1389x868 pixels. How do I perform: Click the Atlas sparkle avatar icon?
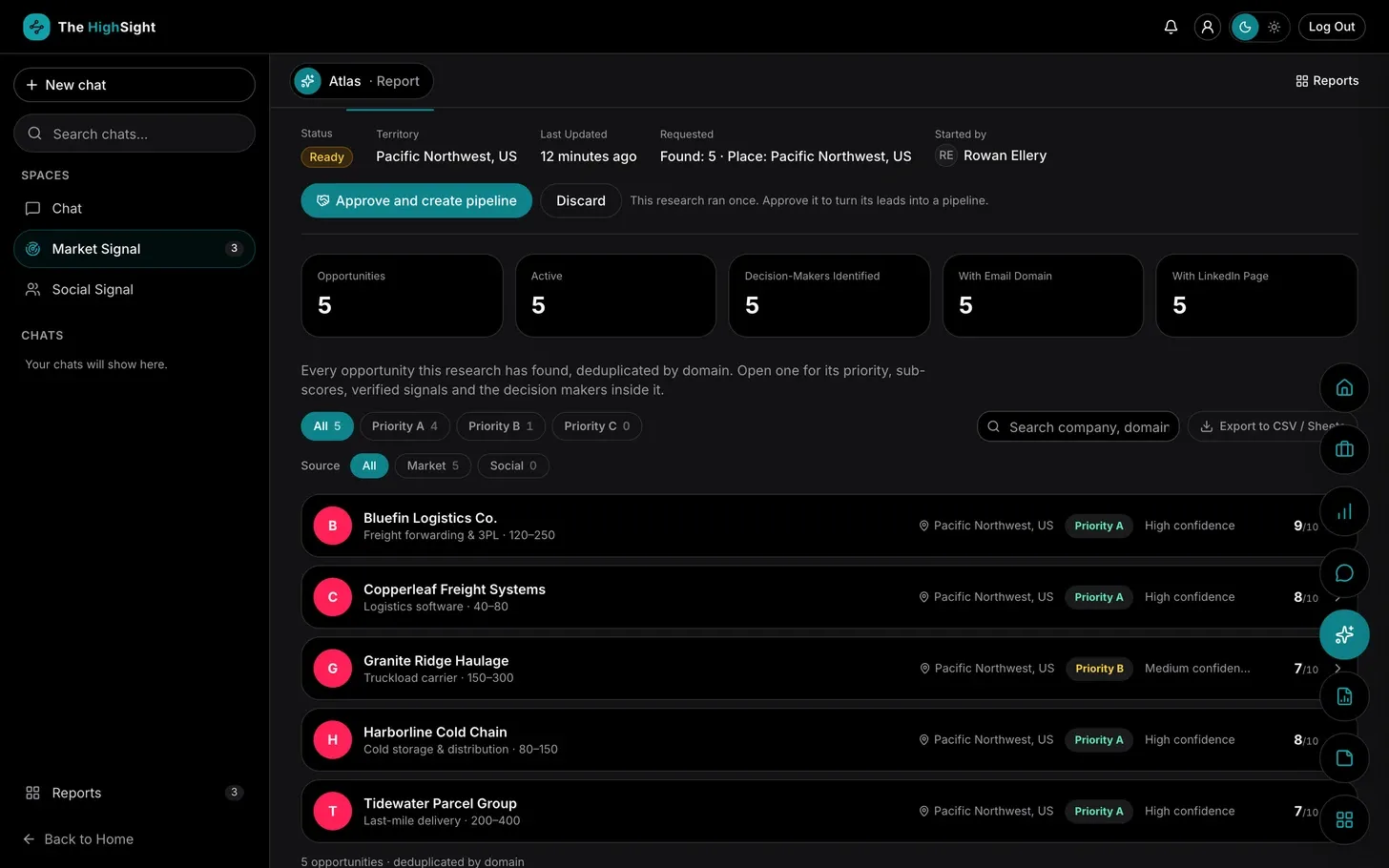(x=307, y=81)
